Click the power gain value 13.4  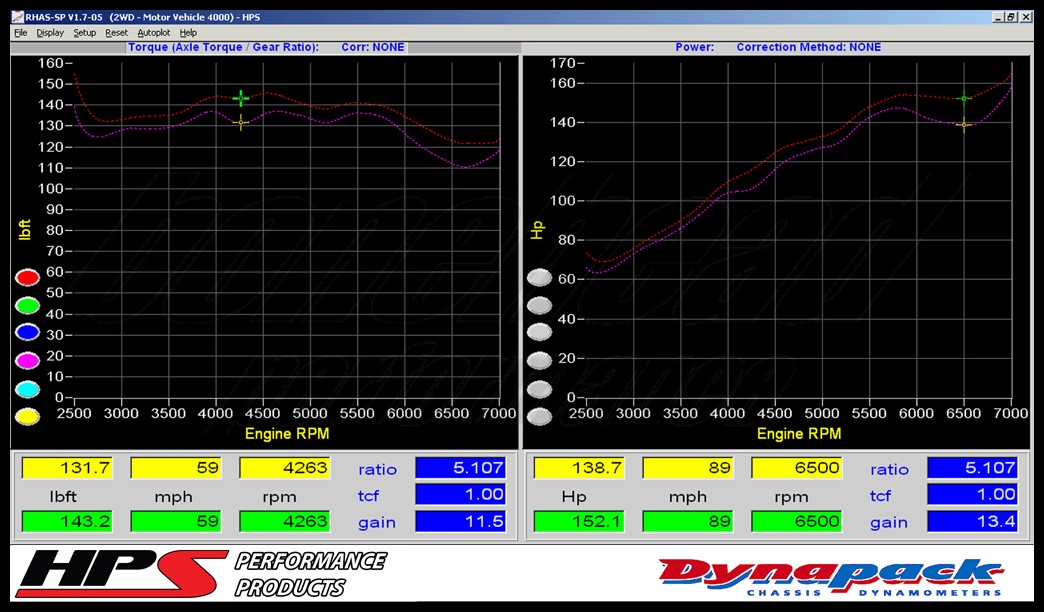click(x=973, y=521)
